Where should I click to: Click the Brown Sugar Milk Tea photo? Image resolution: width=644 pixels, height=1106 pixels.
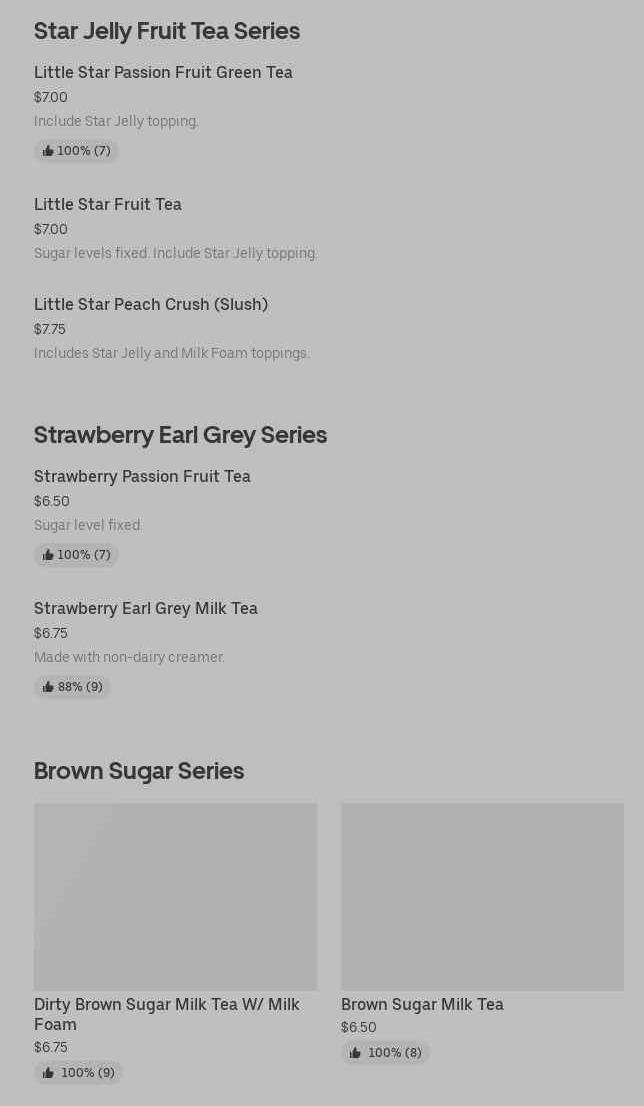pyautogui.click(x=482, y=896)
